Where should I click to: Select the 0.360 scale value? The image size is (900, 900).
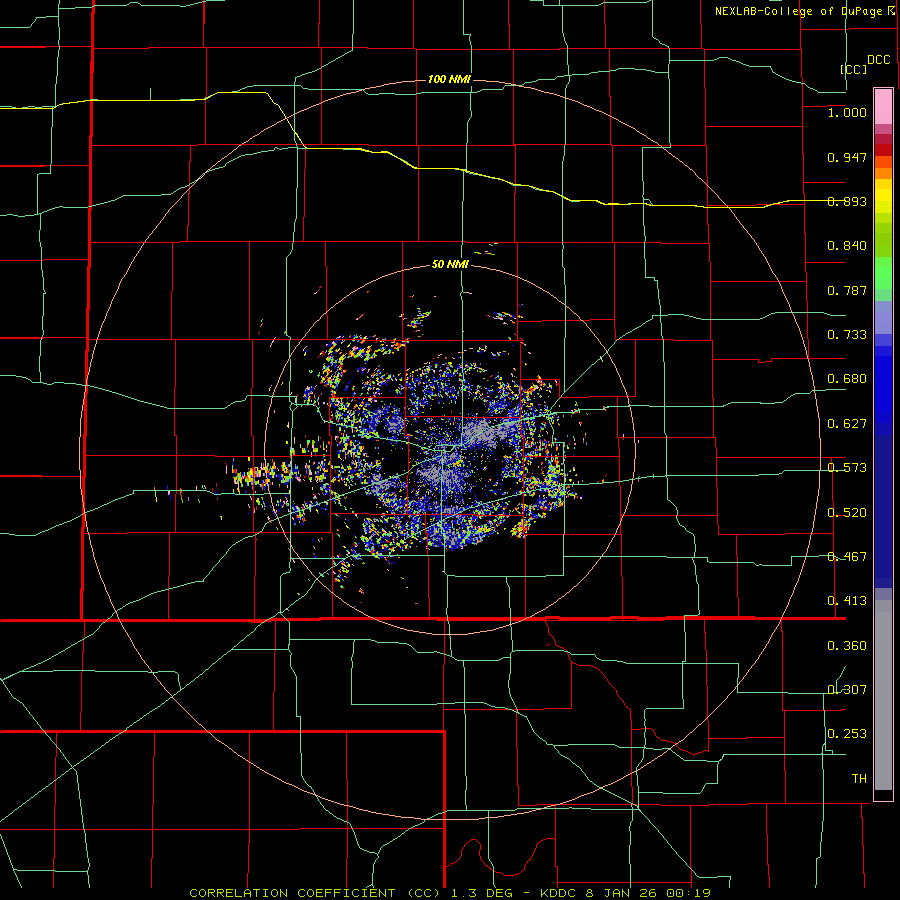coord(847,646)
